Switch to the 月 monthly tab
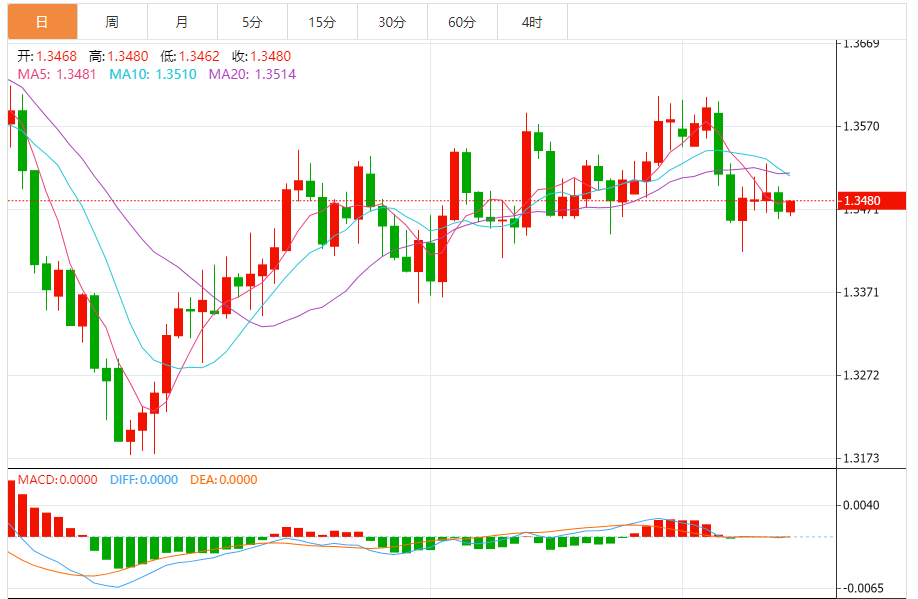The image size is (918, 599). click(x=182, y=22)
